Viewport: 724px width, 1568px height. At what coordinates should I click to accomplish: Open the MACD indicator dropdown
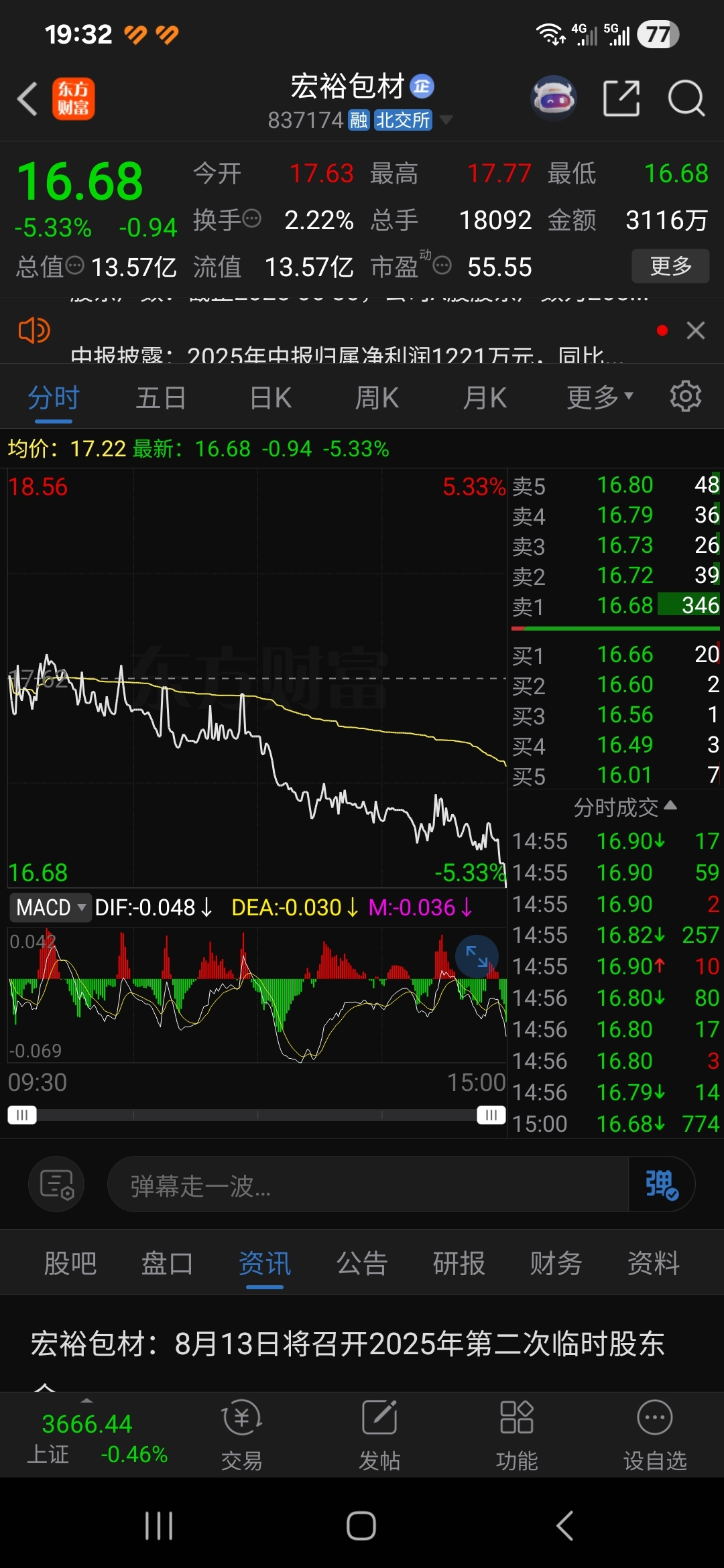click(50, 907)
